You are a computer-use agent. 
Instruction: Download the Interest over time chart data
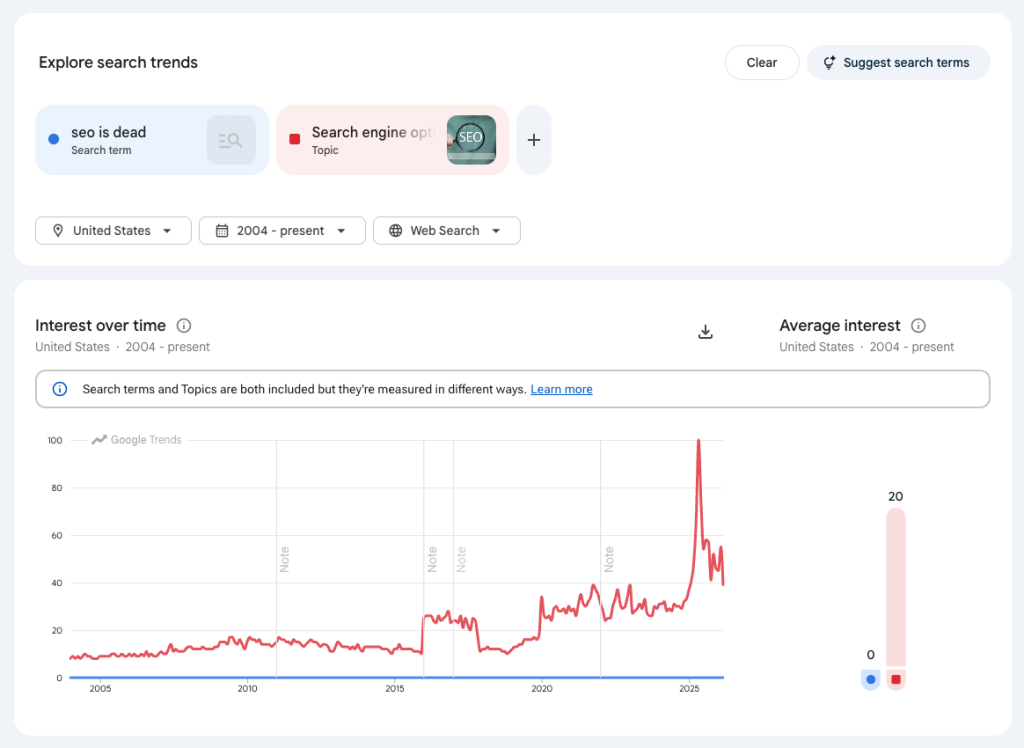[705, 332]
